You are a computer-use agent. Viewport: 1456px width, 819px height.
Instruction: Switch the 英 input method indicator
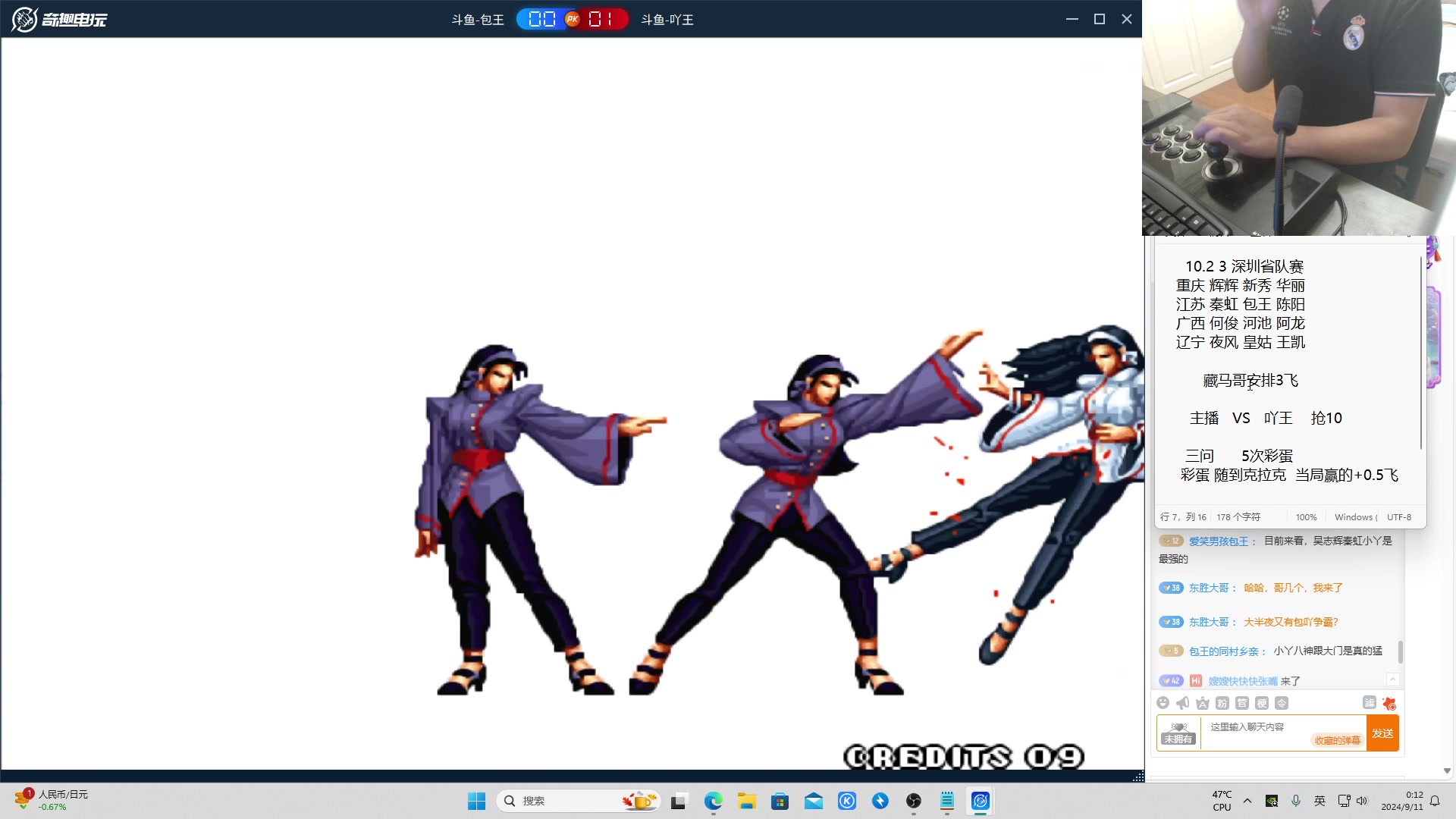[x=1320, y=801]
